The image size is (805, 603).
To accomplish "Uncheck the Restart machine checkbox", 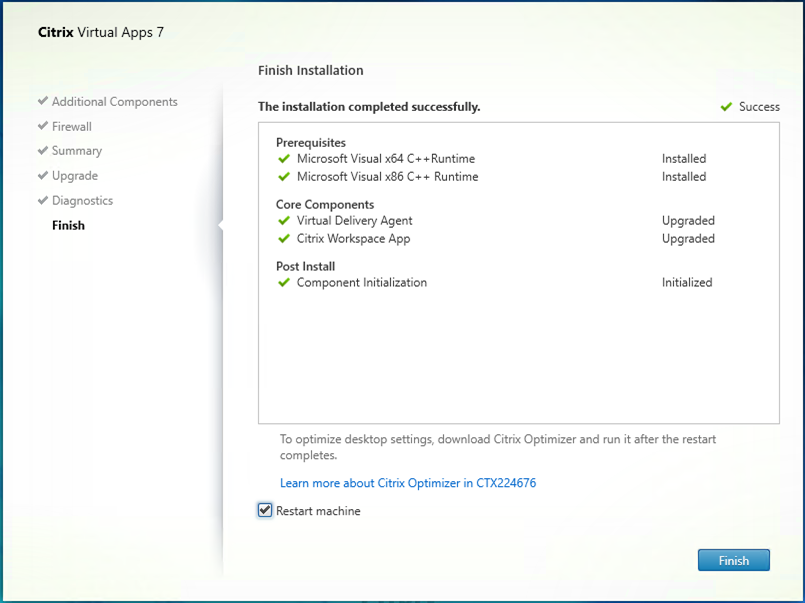I will pos(265,510).
